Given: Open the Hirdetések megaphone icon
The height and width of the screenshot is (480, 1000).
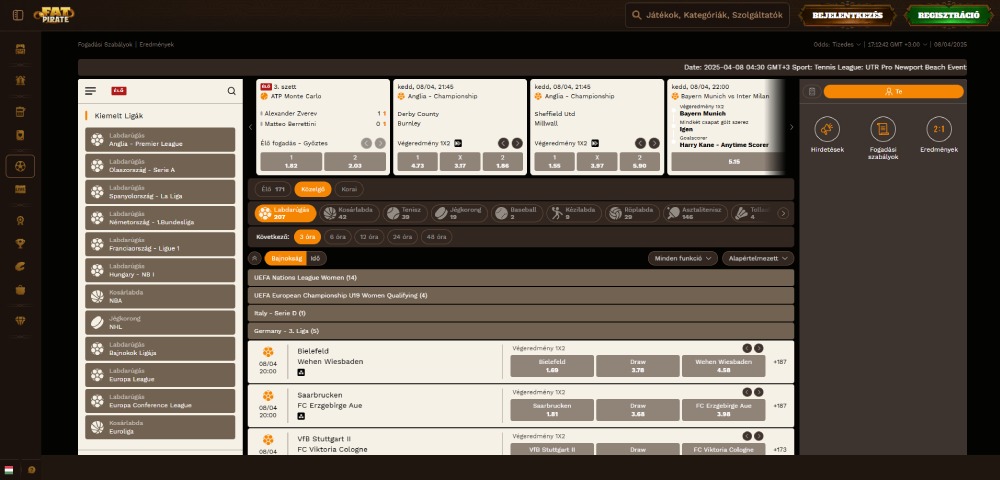Looking at the screenshot, I should pyautogui.click(x=827, y=129).
